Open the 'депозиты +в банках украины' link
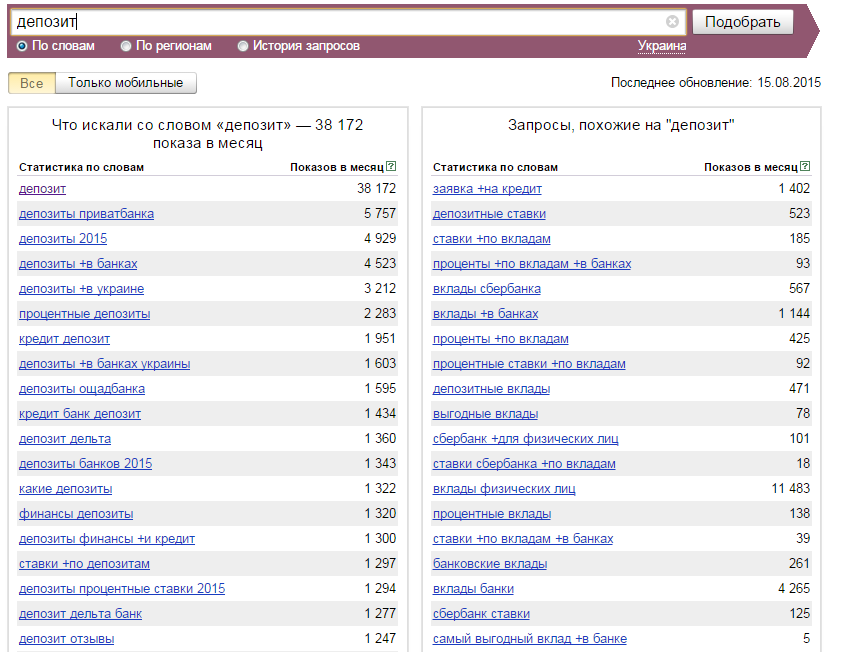The width and height of the screenshot is (864, 652). 105,364
